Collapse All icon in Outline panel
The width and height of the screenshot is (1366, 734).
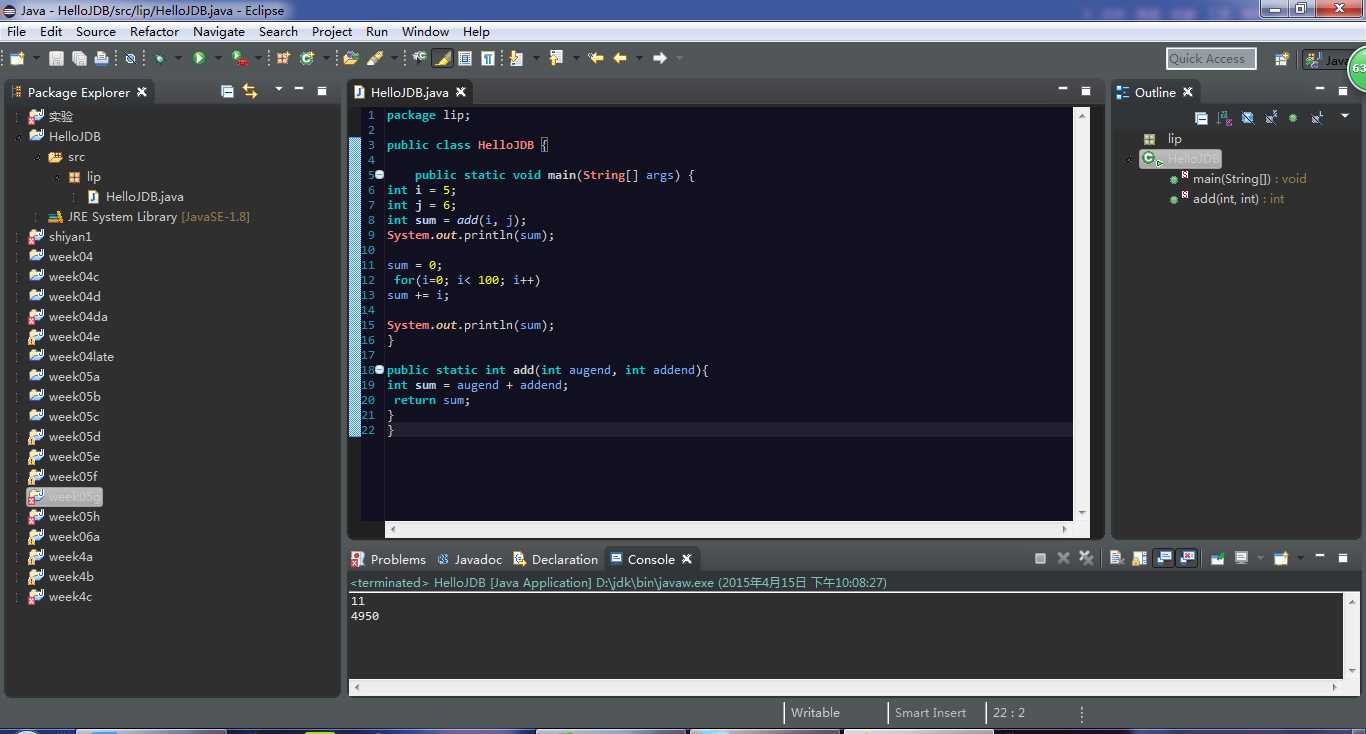point(1201,118)
